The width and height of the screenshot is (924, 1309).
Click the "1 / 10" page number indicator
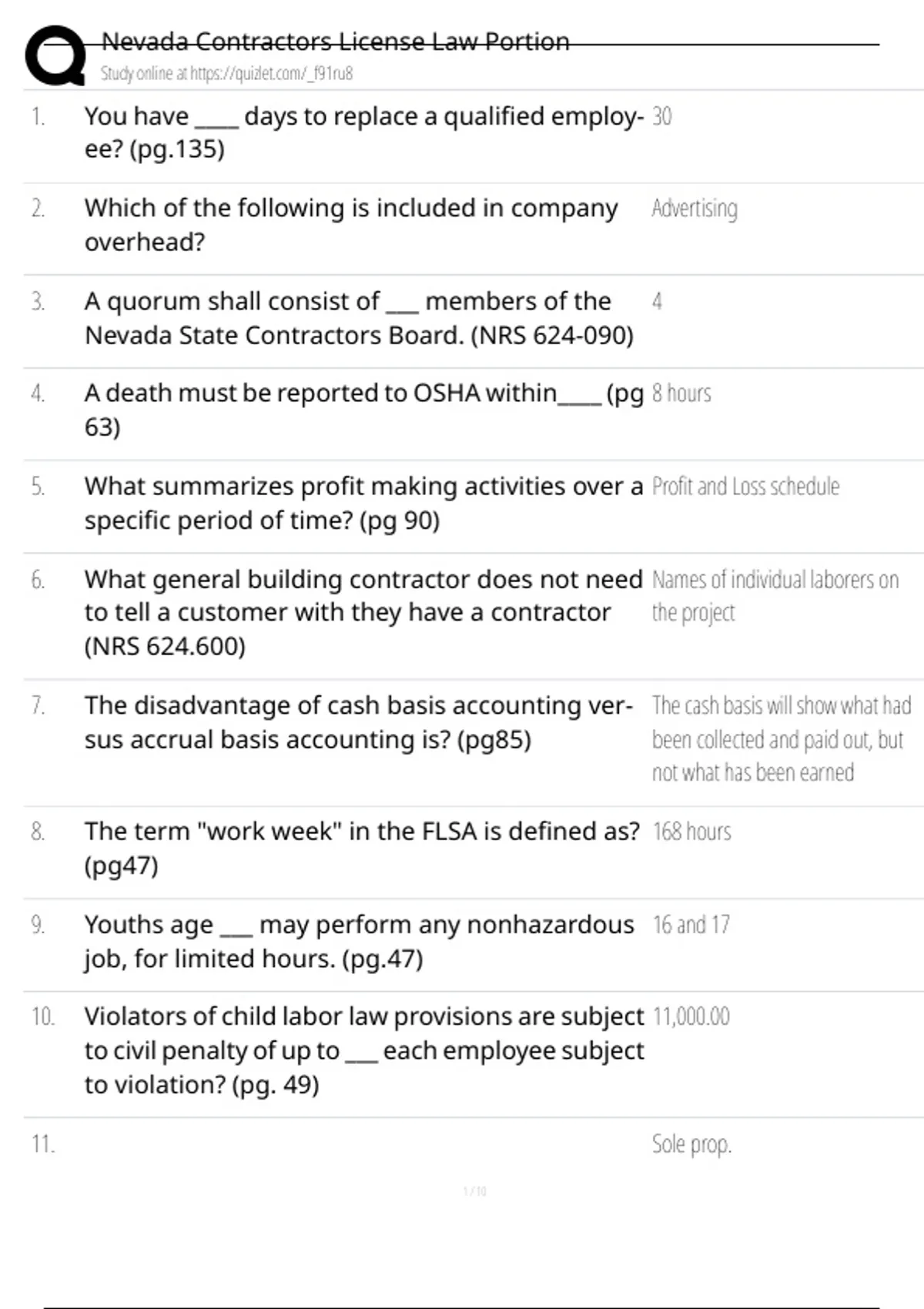475,1191
